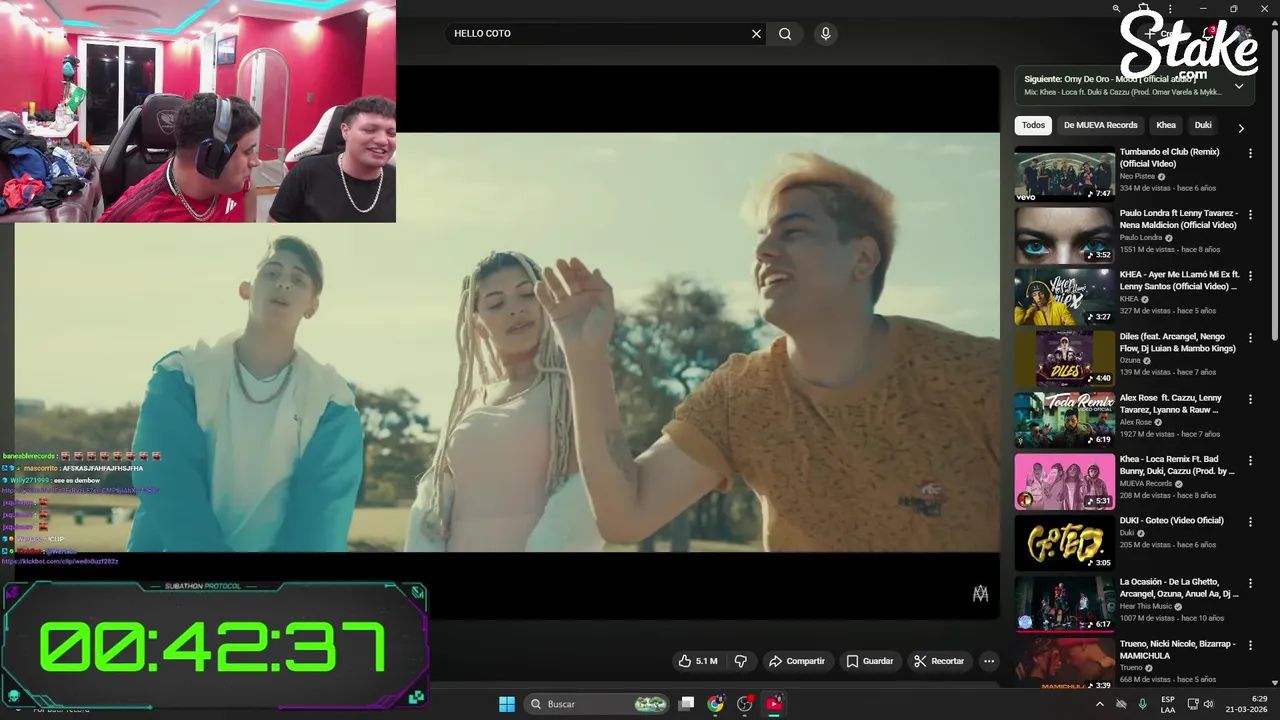This screenshot has height=720, width=1280.
Task: Open options menu for La Ocasión video
Action: point(1250,582)
